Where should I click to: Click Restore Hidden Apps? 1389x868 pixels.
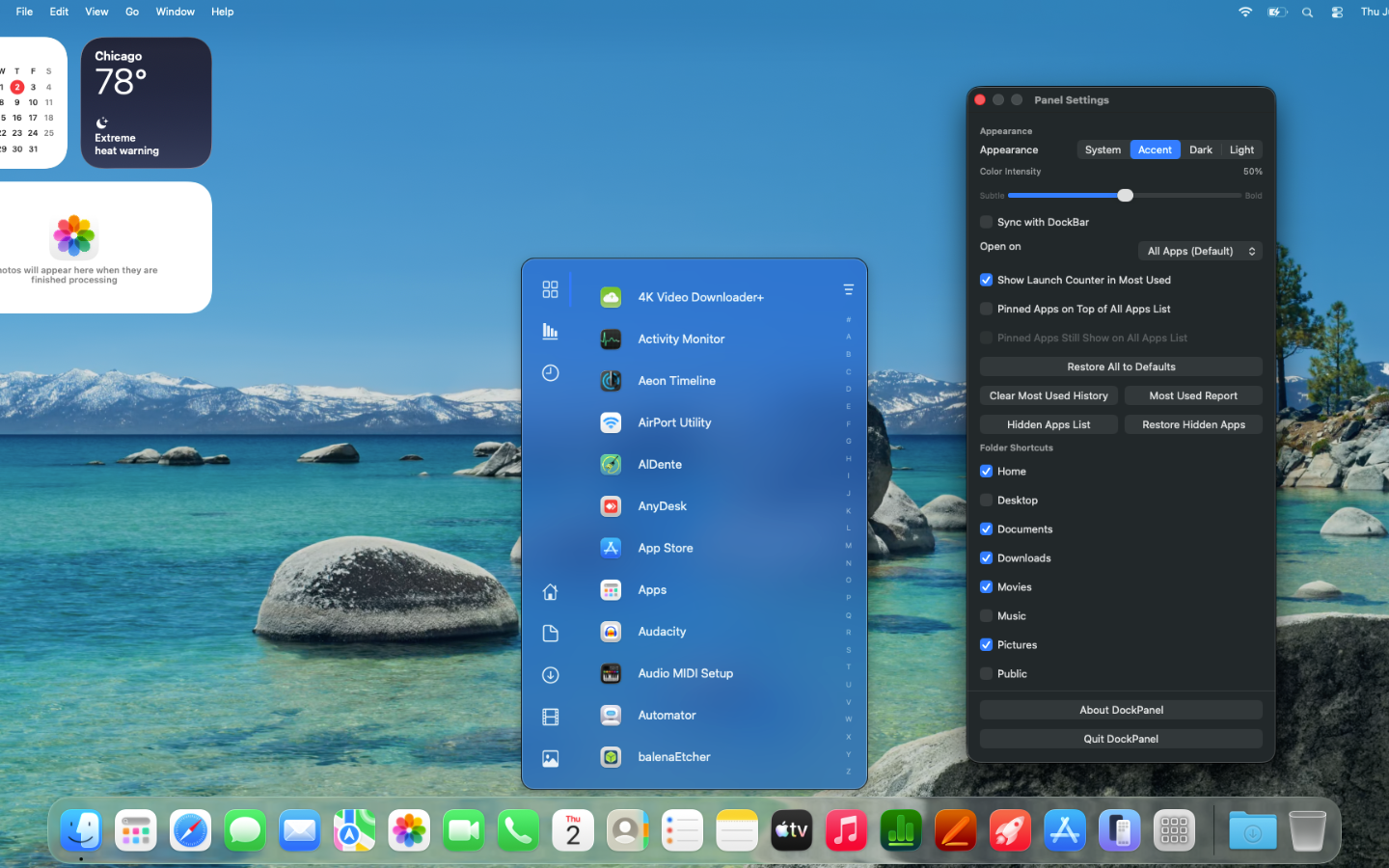tap(1193, 424)
